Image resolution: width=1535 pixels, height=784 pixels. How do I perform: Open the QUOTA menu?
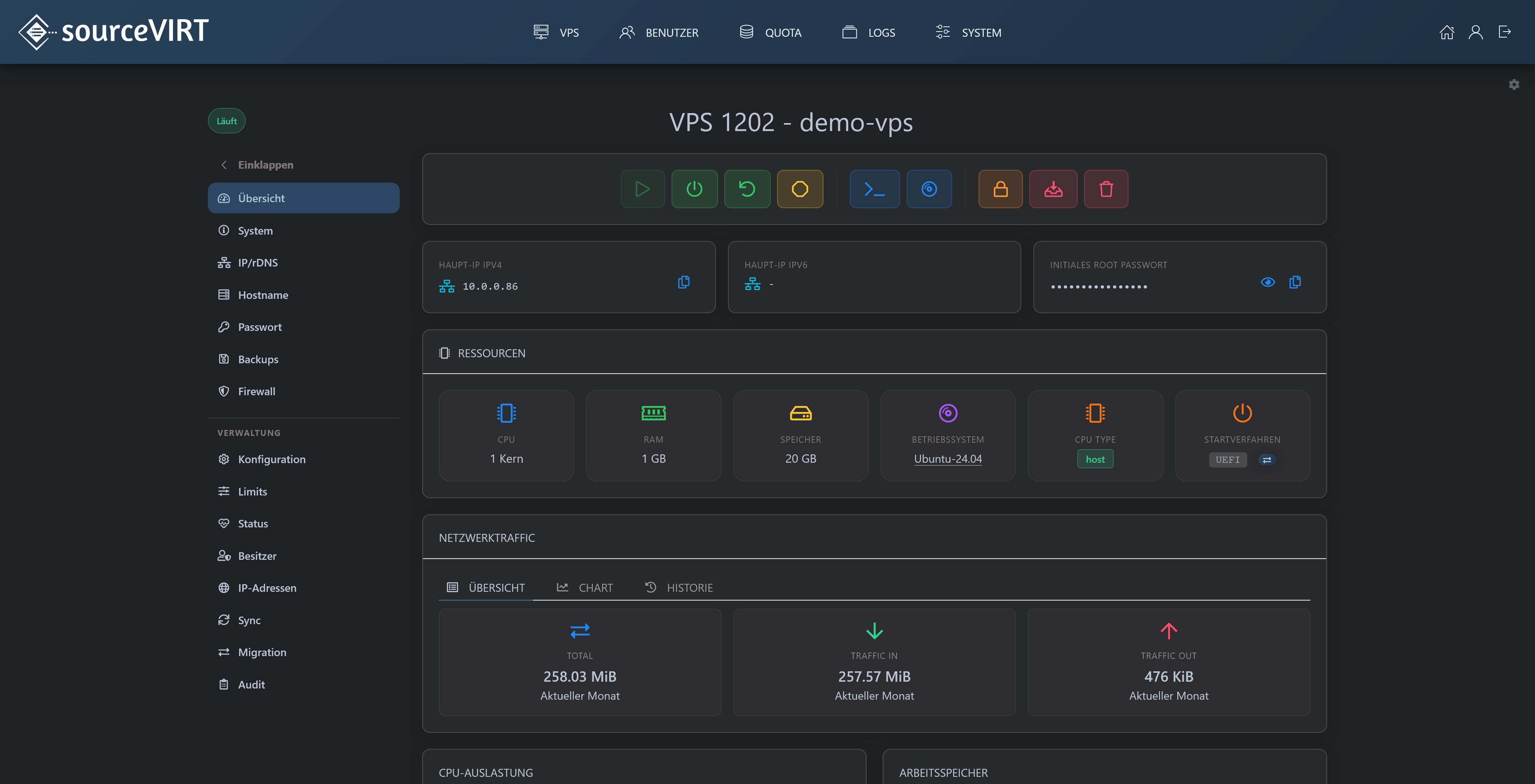click(770, 32)
